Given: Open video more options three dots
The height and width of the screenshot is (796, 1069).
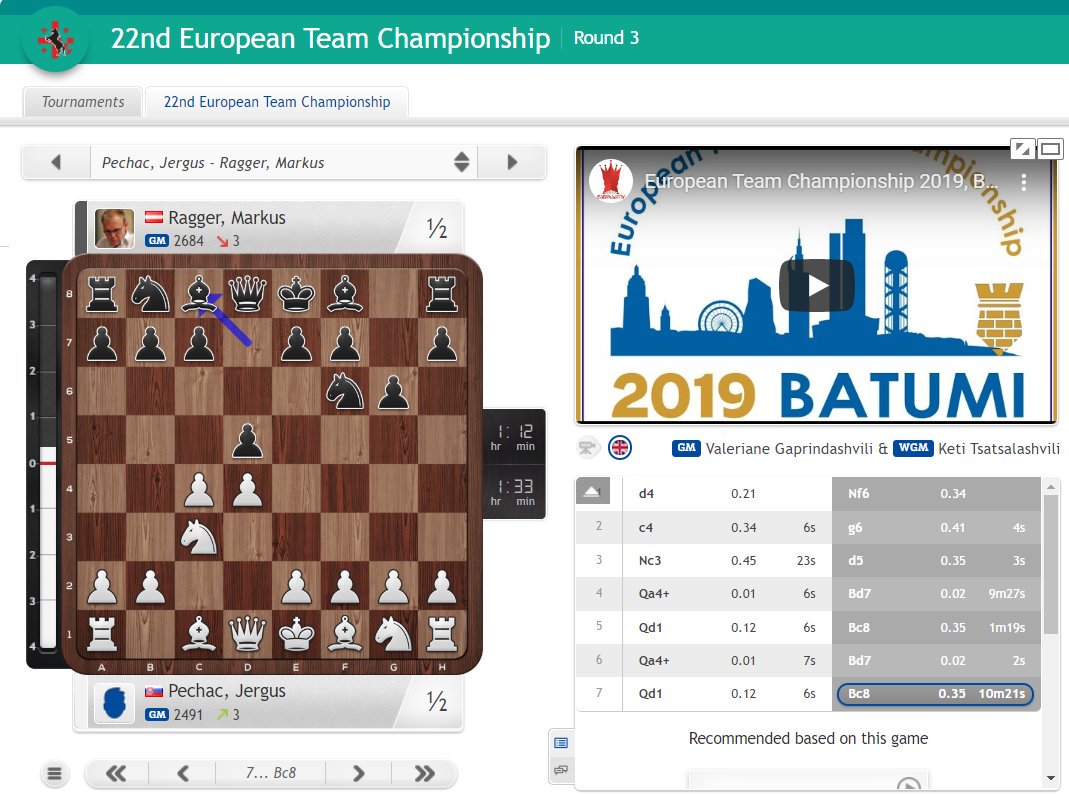Looking at the screenshot, I should tap(1023, 181).
